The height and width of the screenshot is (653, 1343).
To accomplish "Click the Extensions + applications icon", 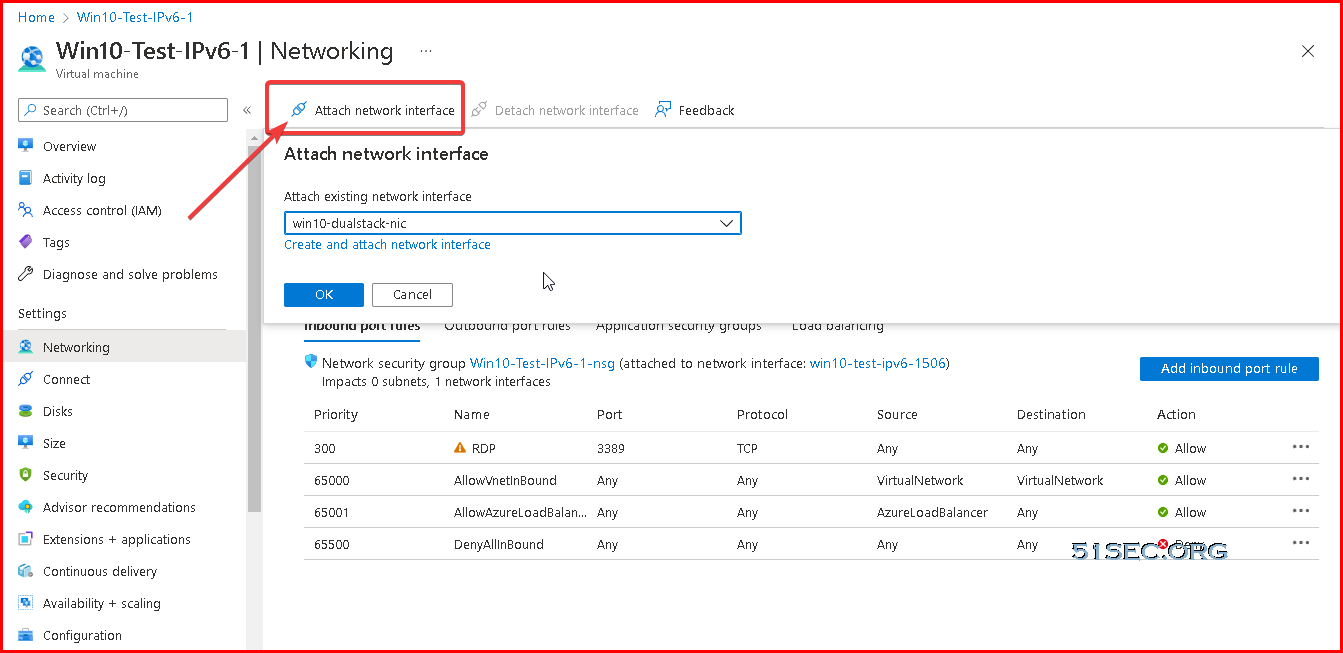I will (26, 539).
